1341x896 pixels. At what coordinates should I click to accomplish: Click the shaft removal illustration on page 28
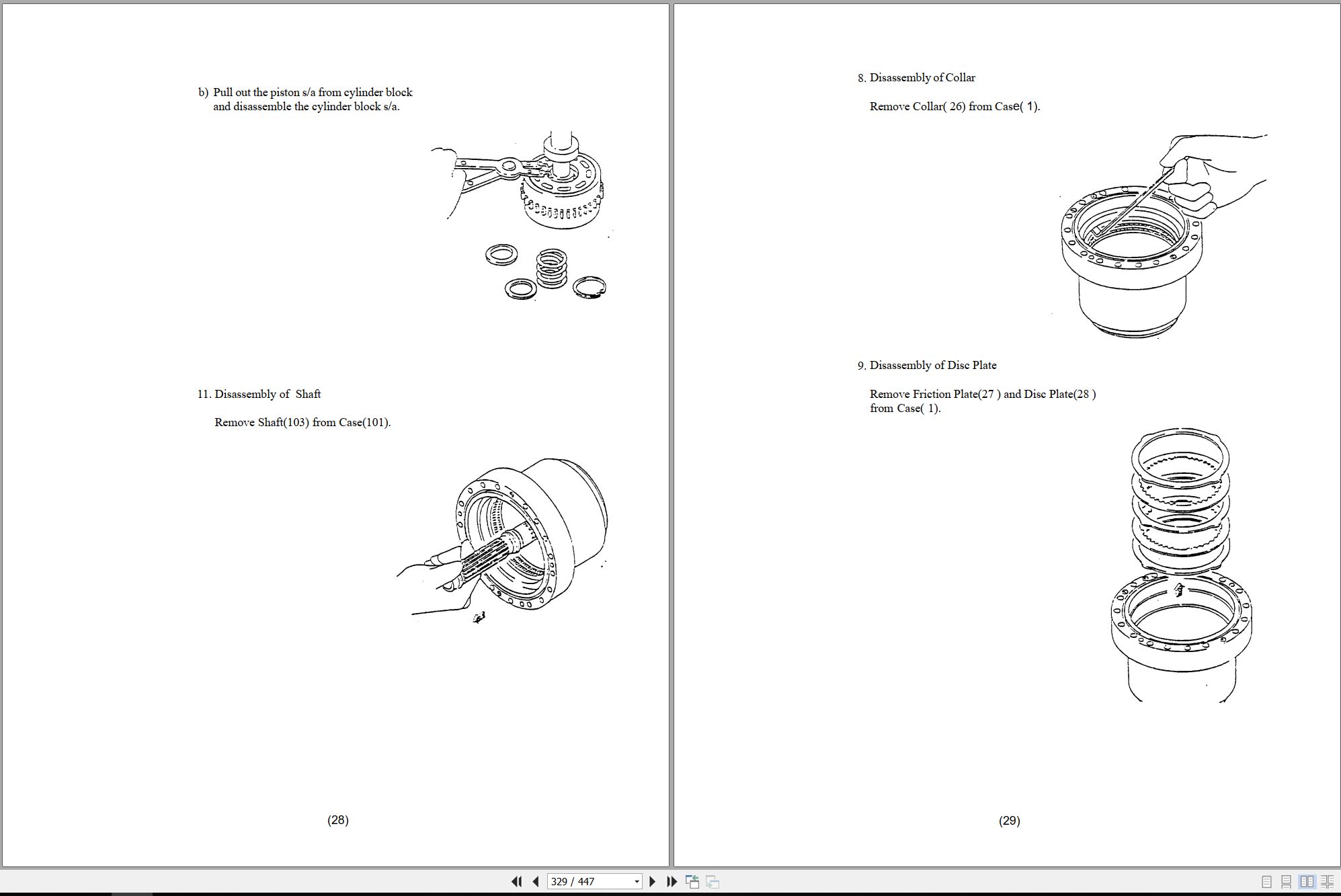[x=503, y=542]
